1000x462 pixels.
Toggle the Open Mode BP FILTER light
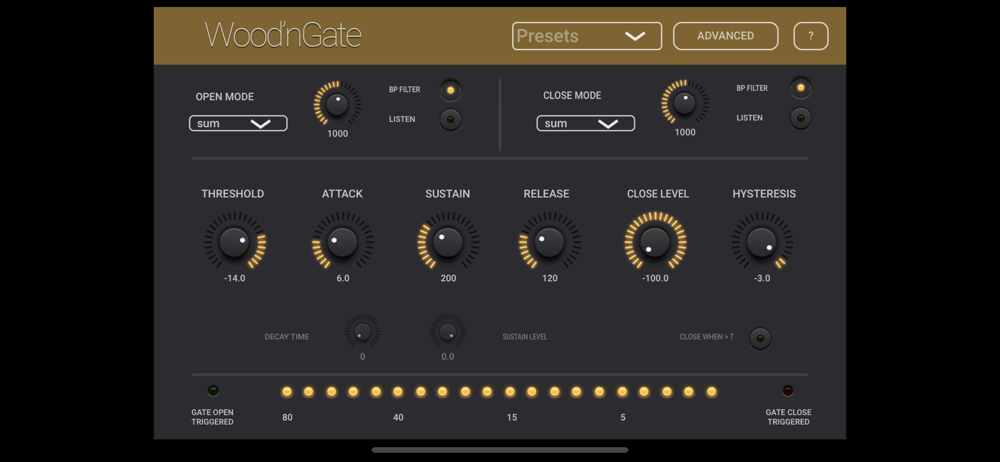coord(450,90)
